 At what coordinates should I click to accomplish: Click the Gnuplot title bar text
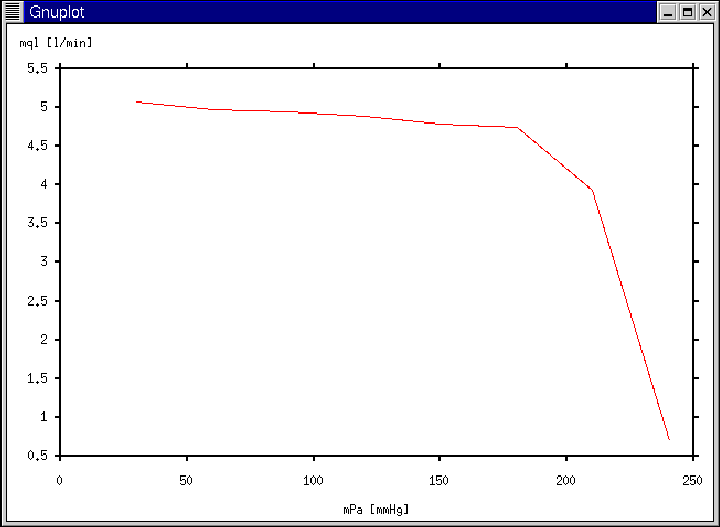tap(56, 12)
